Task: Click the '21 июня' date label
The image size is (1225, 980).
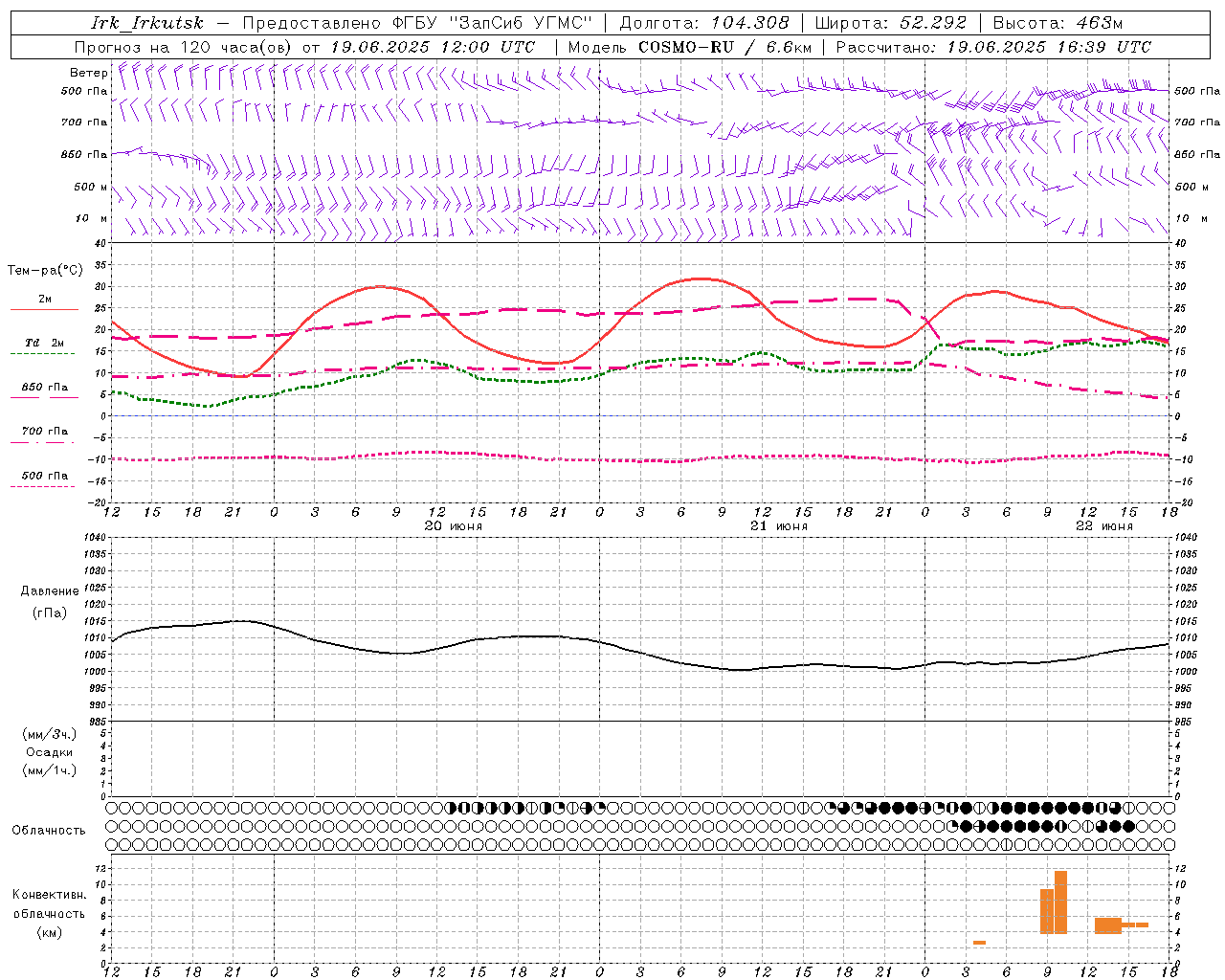Action: [778, 526]
